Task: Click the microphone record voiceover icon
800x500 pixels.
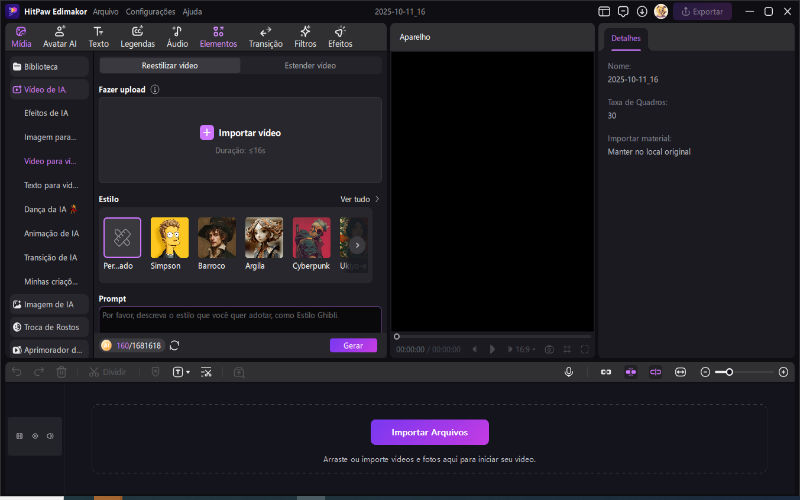Action: pos(568,372)
